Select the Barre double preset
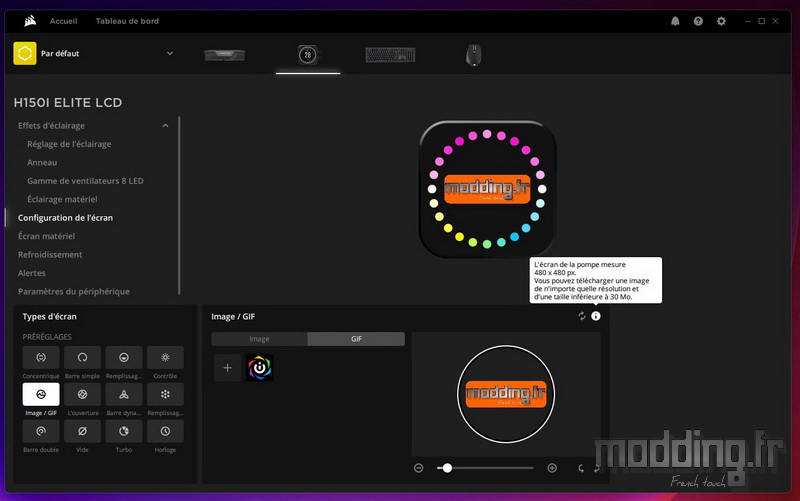 pos(41,432)
